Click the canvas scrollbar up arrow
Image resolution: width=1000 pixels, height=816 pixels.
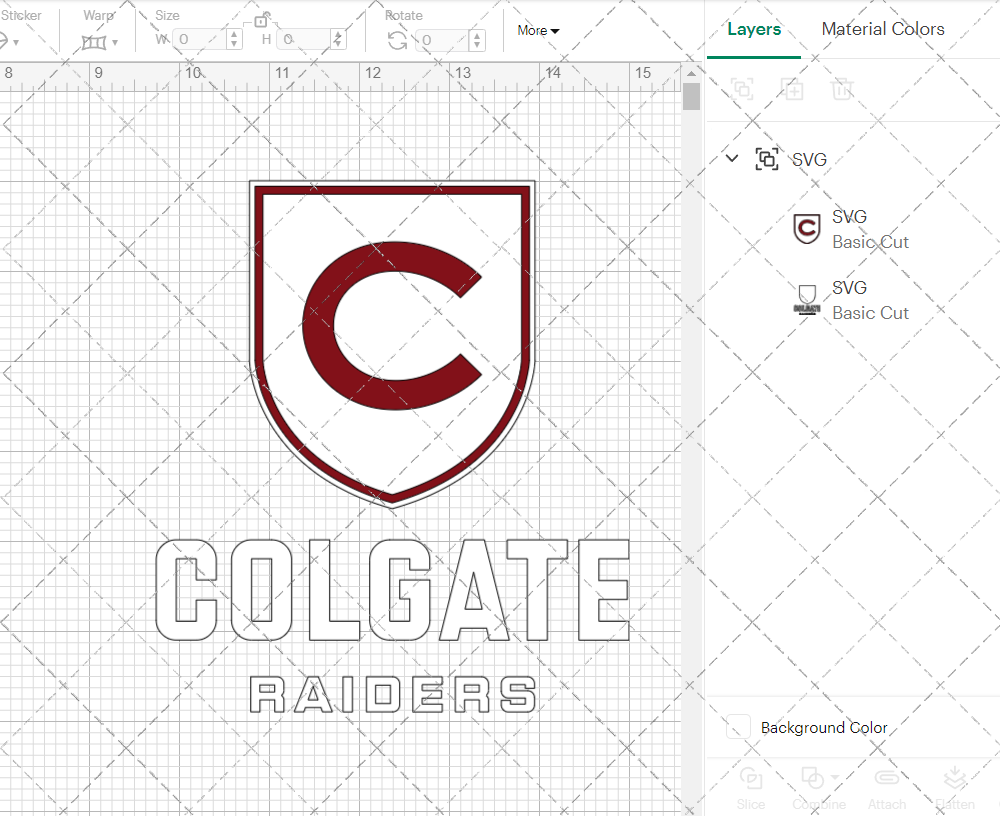(691, 73)
